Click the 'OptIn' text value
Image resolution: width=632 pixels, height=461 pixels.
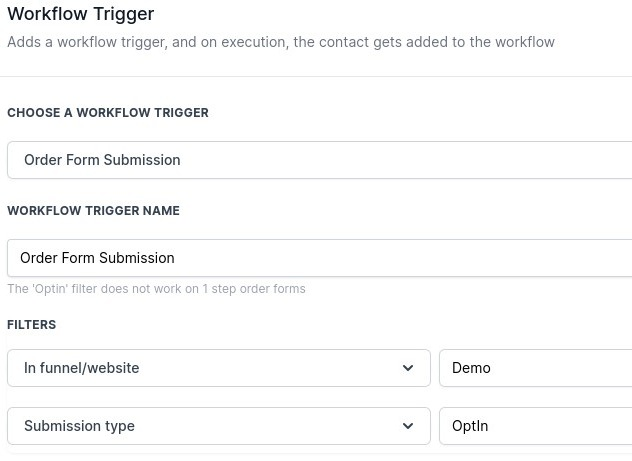pyautogui.click(x=470, y=426)
